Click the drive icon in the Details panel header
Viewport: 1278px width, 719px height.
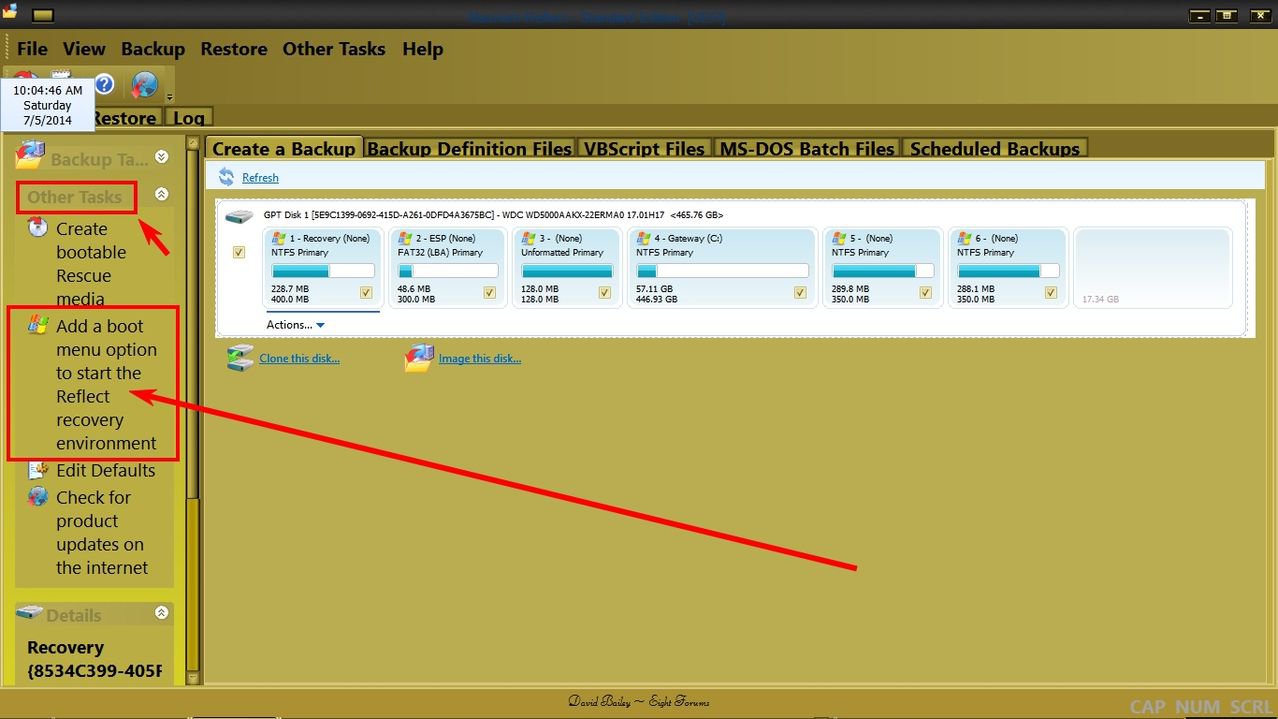(30, 612)
